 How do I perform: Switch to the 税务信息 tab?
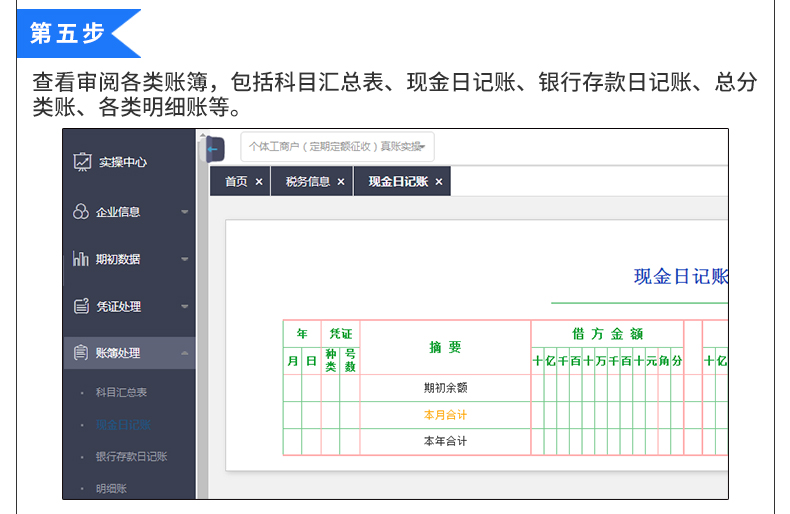coord(308,182)
